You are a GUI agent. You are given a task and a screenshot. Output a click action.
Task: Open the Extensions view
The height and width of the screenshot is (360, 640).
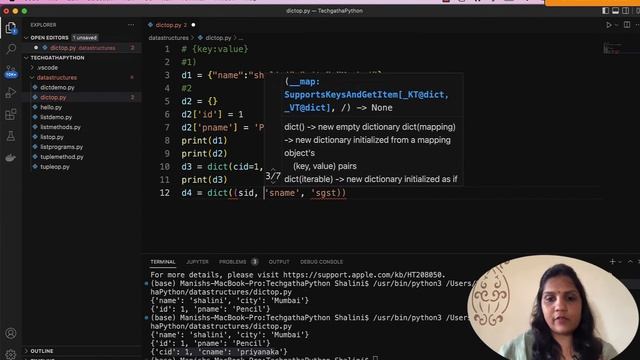tap(11, 114)
